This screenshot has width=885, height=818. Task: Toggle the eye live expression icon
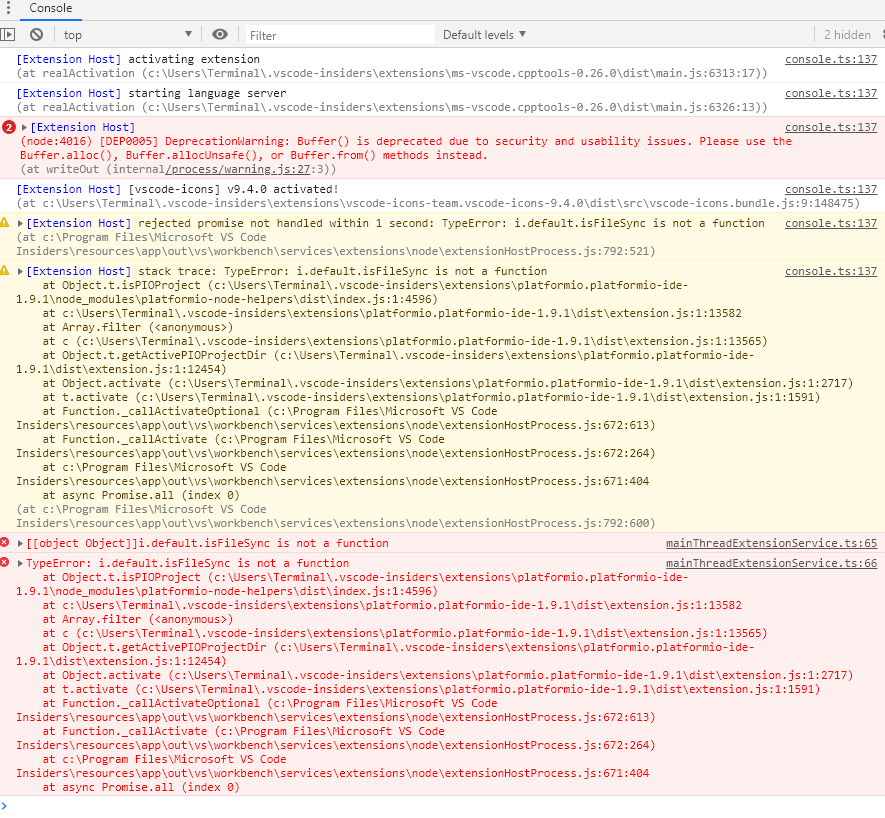click(220, 34)
